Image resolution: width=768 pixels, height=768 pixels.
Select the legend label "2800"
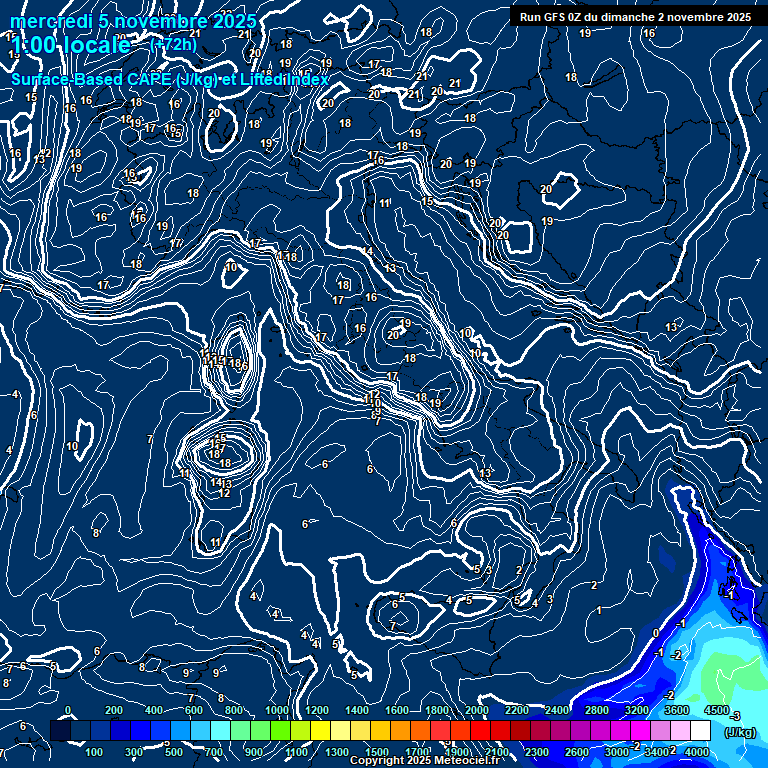click(597, 710)
